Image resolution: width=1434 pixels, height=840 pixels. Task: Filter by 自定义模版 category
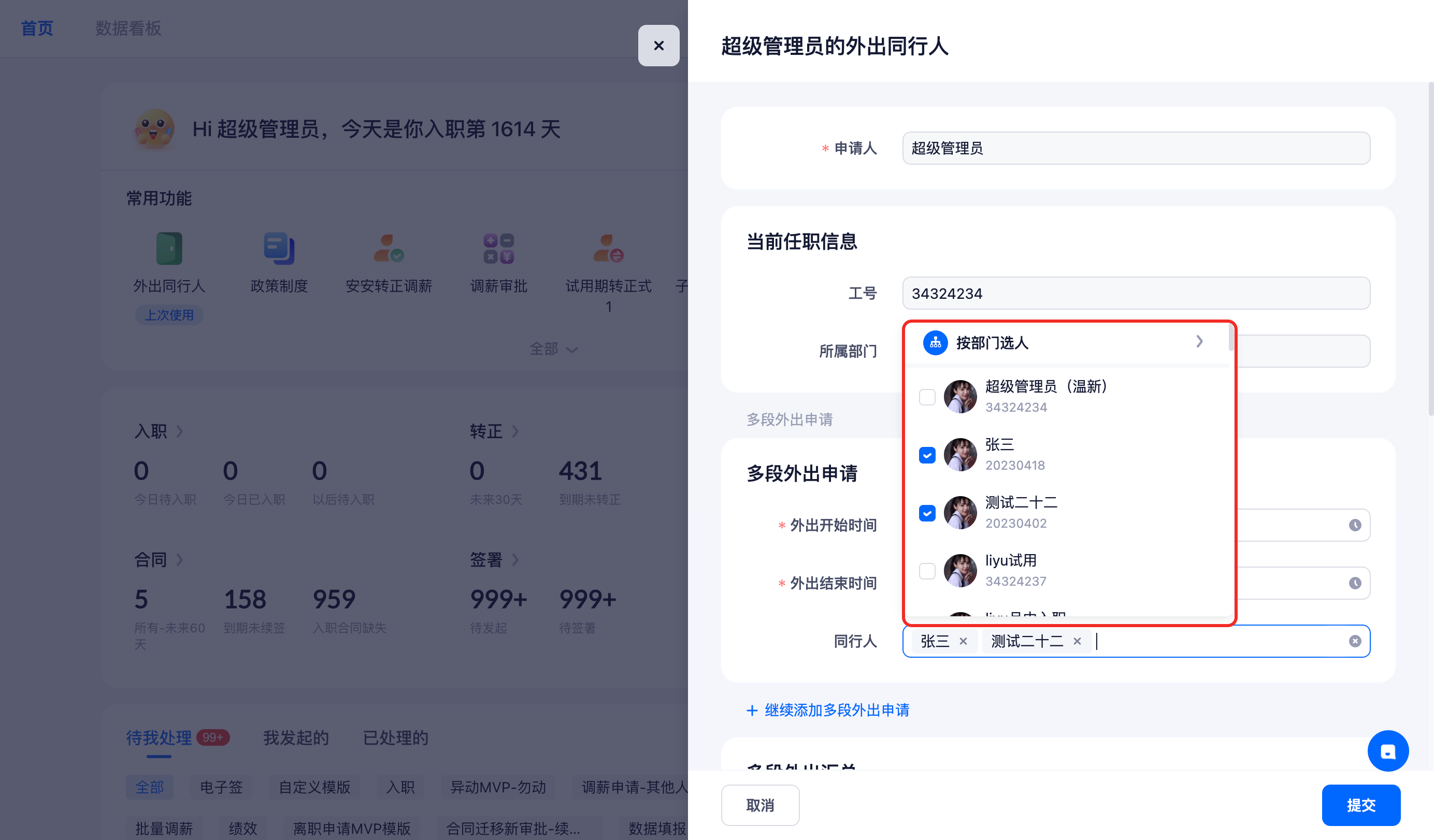(314, 787)
